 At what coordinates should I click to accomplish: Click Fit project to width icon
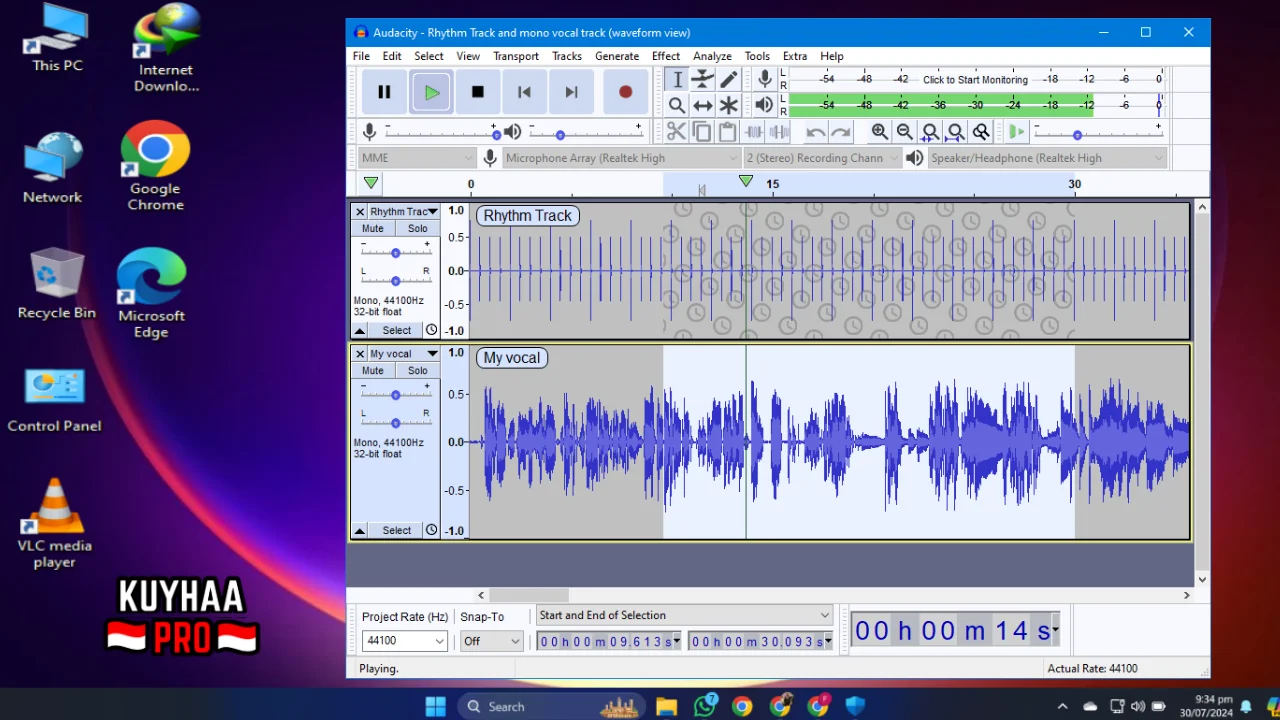[x=956, y=132]
